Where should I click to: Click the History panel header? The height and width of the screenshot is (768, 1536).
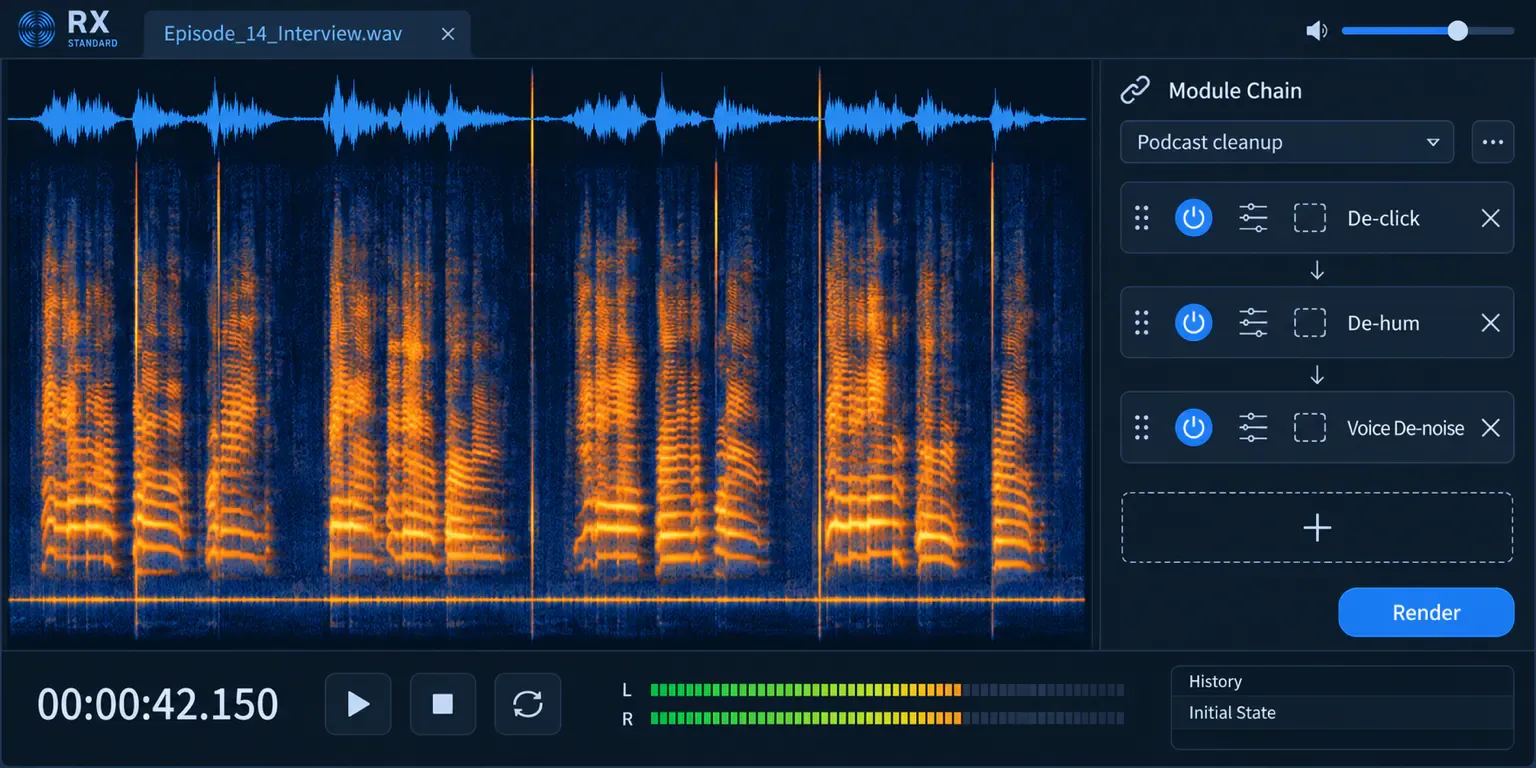click(1342, 681)
